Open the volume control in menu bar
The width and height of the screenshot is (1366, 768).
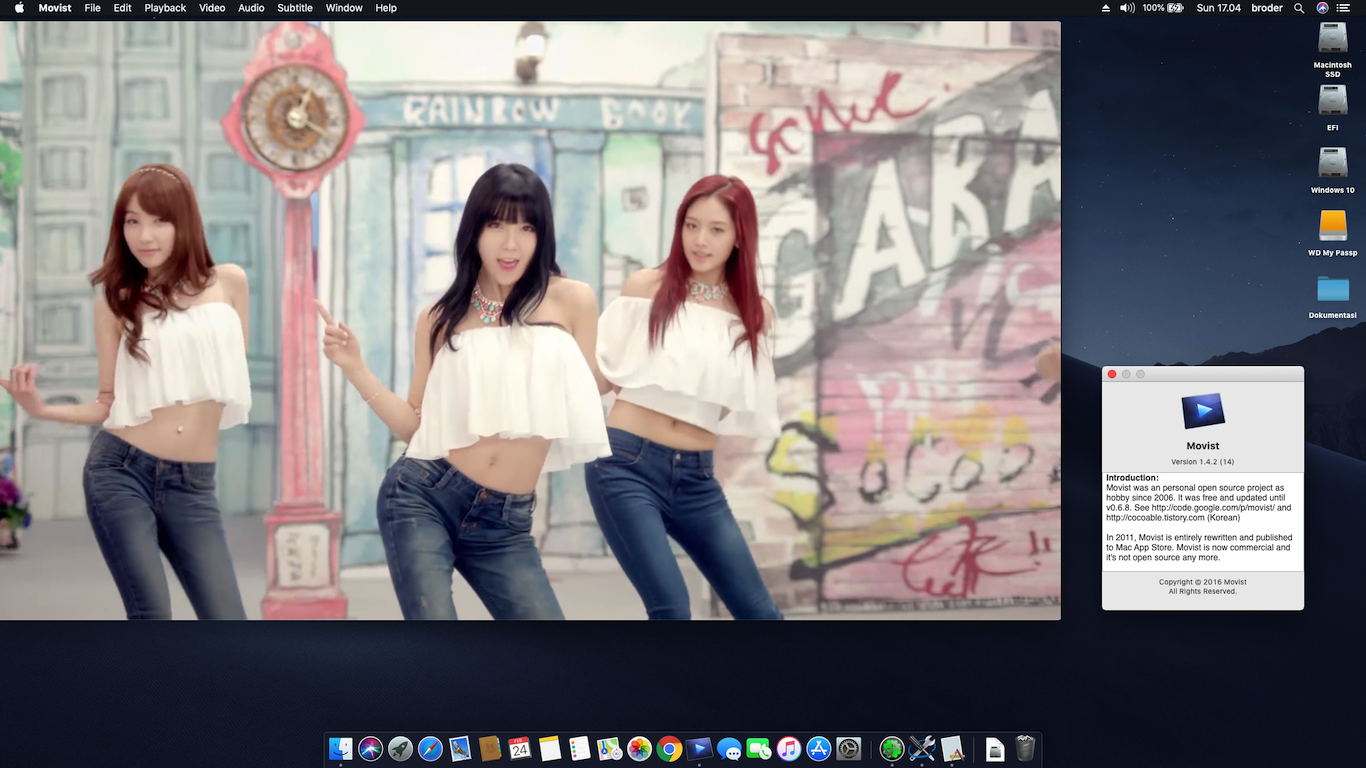click(1127, 8)
